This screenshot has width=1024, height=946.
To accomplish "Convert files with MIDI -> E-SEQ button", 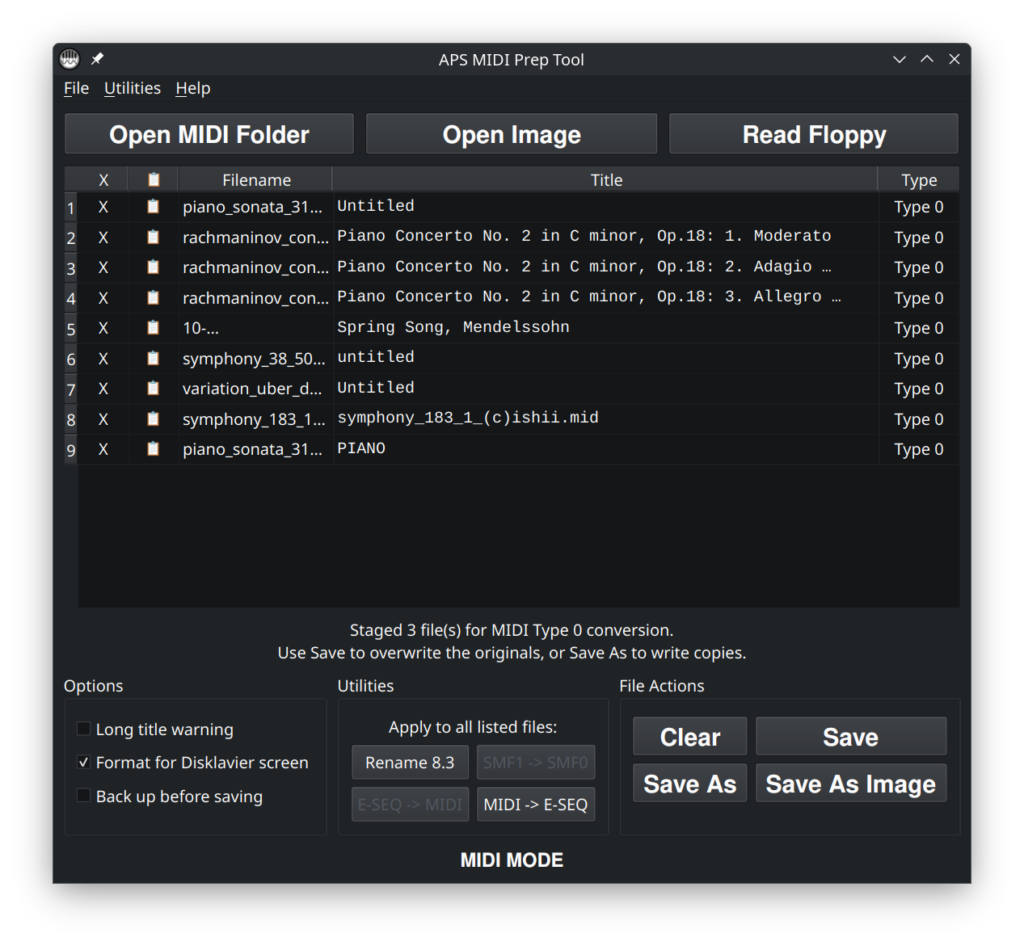I will pos(535,804).
